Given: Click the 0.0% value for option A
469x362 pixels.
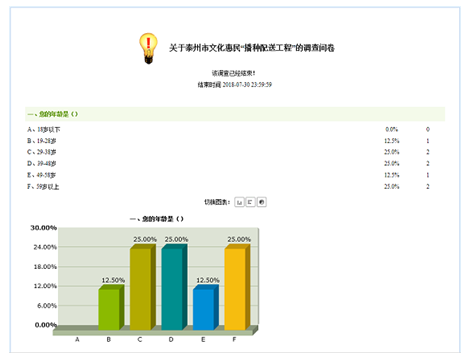Looking at the screenshot, I should tap(392, 129).
